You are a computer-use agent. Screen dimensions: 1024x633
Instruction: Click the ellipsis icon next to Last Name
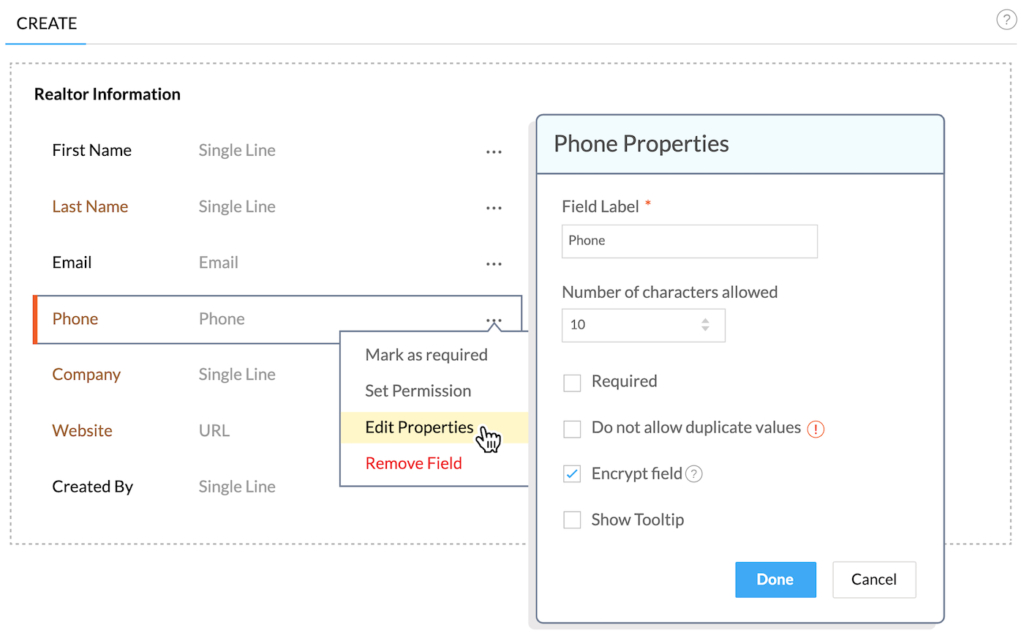pyautogui.click(x=493, y=207)
